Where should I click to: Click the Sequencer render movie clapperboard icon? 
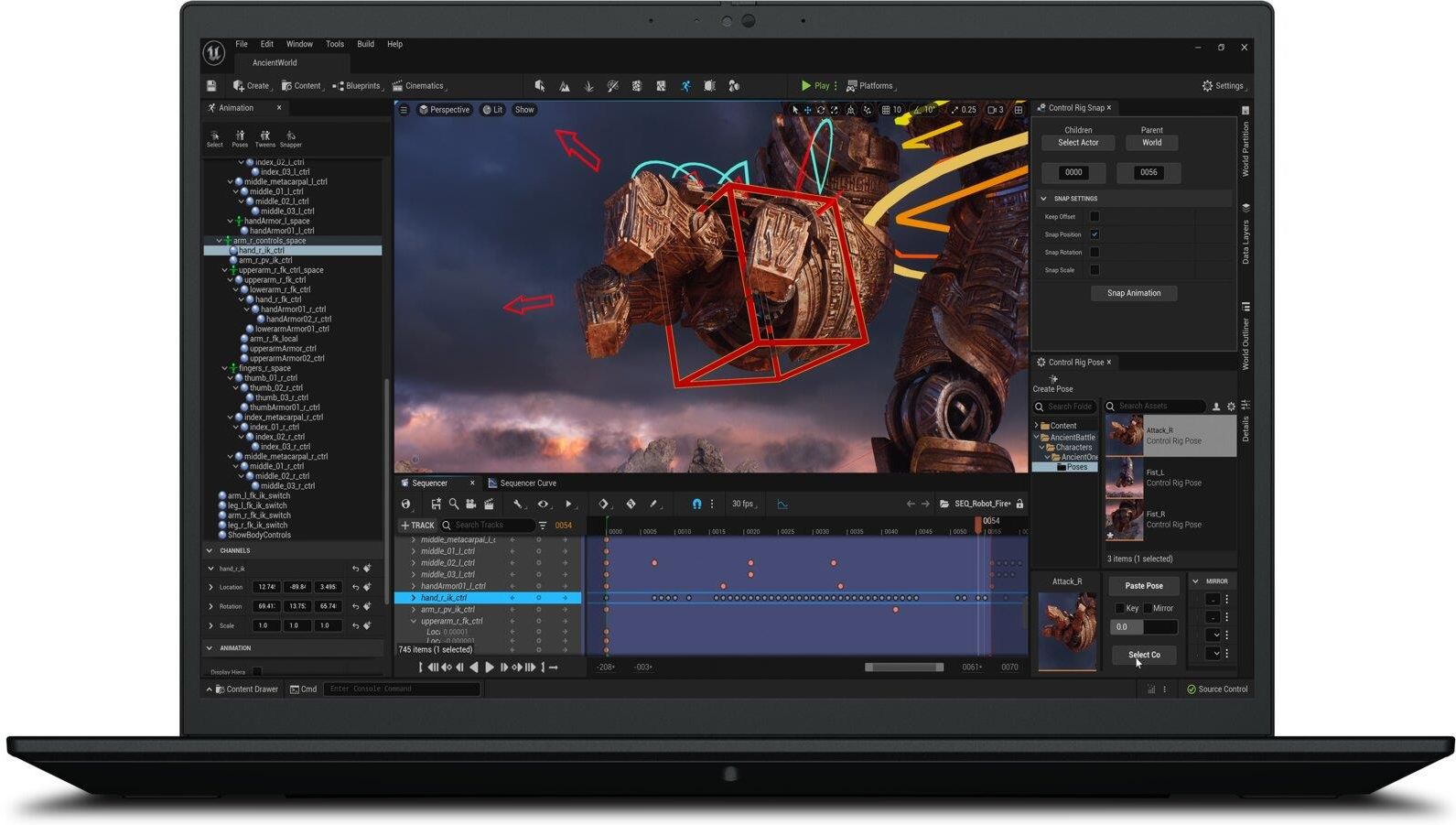(489, 504)
